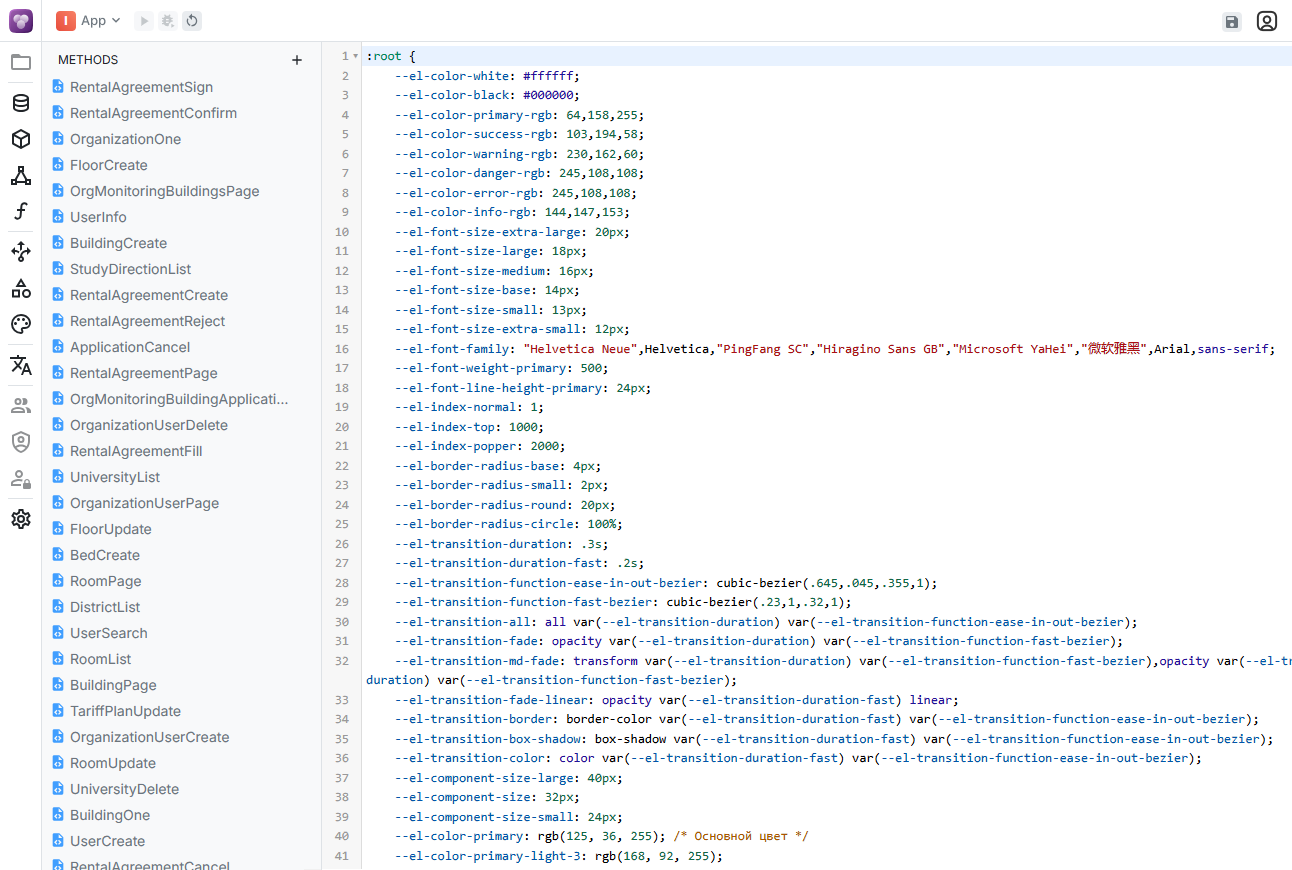Click the folder files icon in sidebar

click(21, 62)
